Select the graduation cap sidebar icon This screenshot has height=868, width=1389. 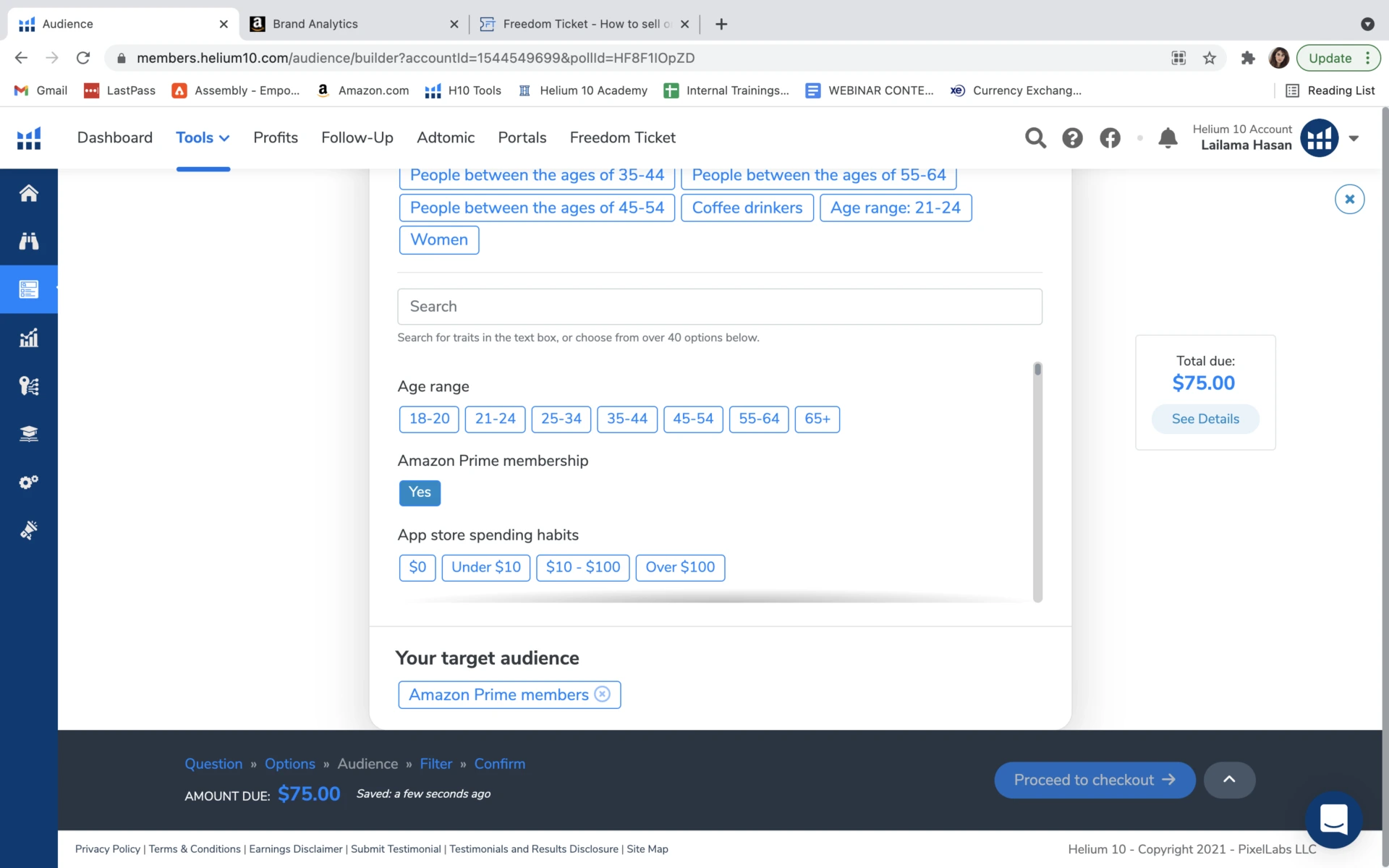pos(29,434)
